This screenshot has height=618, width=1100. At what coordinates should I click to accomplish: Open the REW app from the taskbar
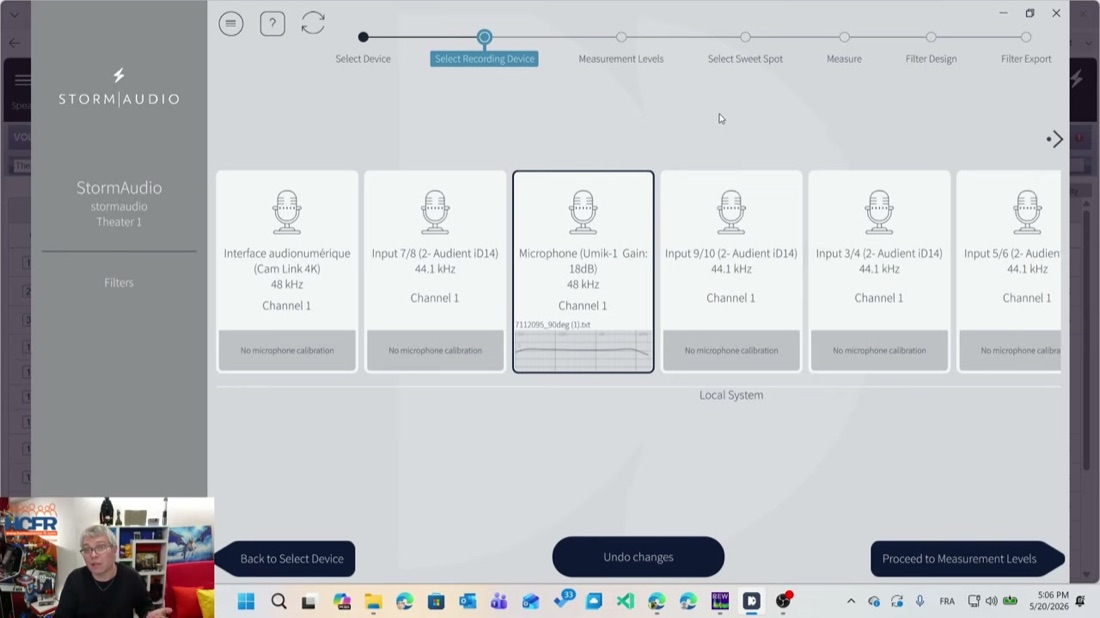(x=720, y=601)
